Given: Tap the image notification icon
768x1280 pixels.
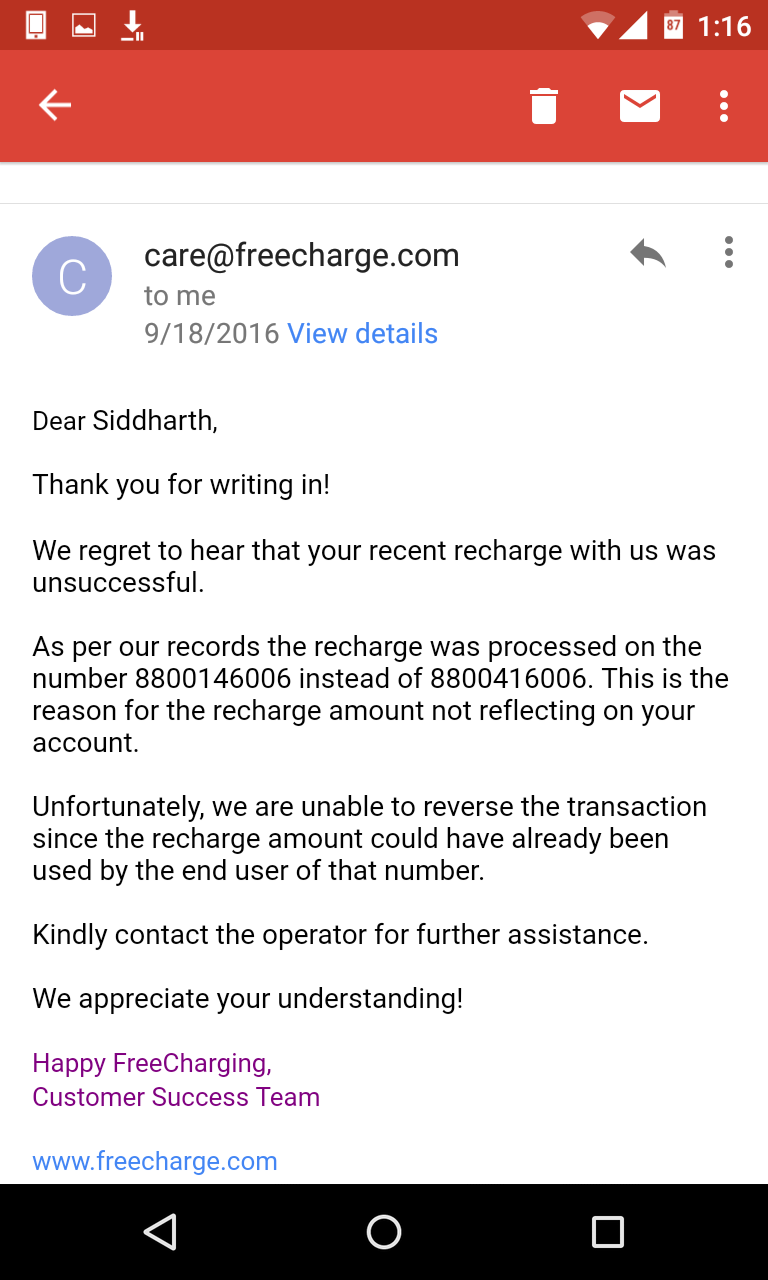Looking at the screenshot, I should (84, 25).
